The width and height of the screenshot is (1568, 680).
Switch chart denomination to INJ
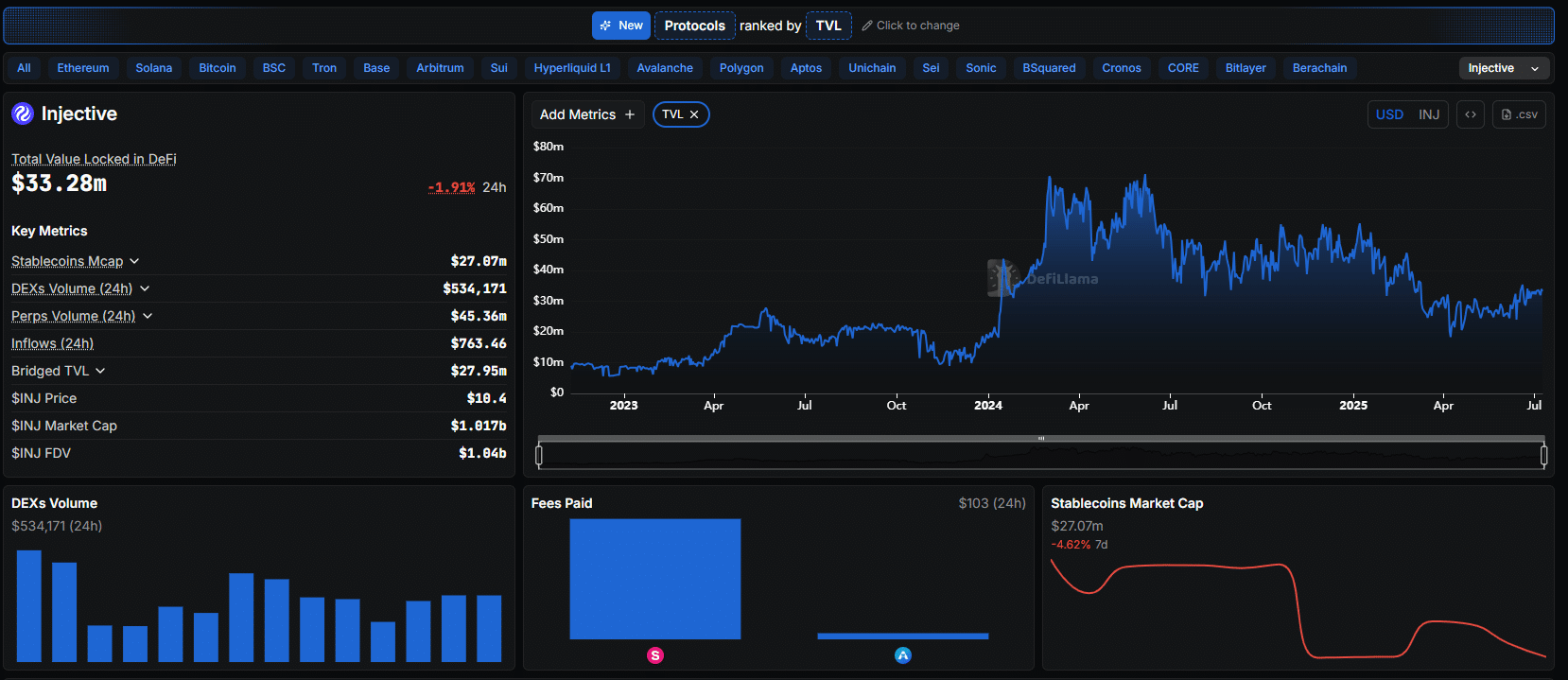1429,114
